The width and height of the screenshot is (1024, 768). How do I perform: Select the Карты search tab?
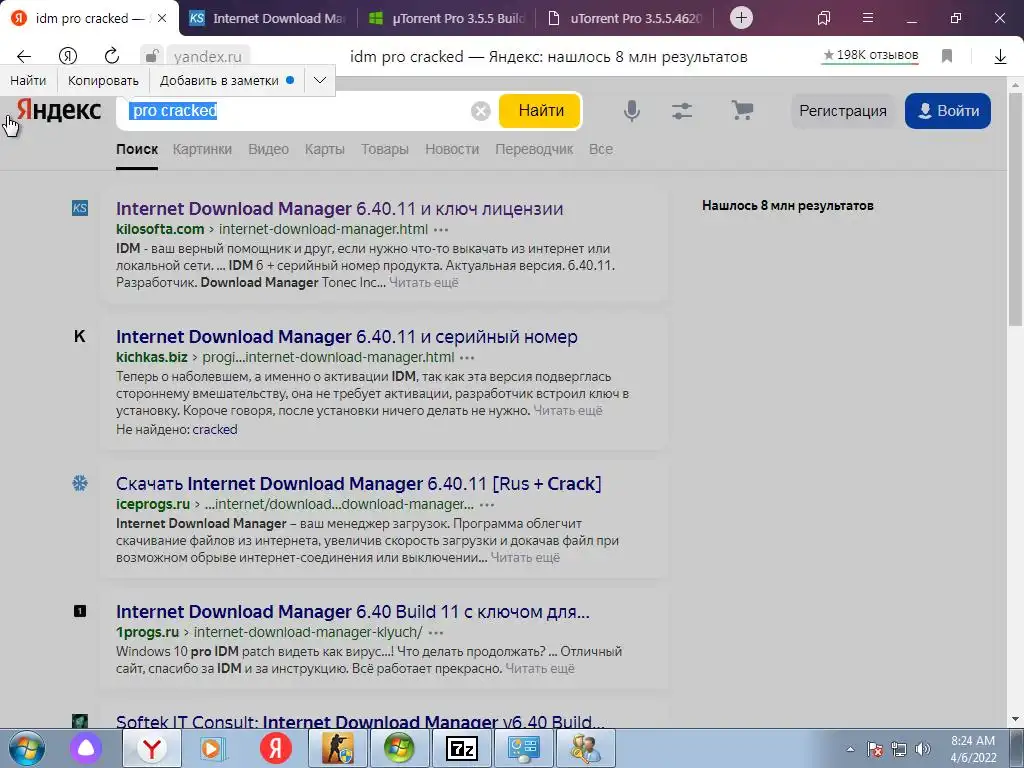pos(325,149)
